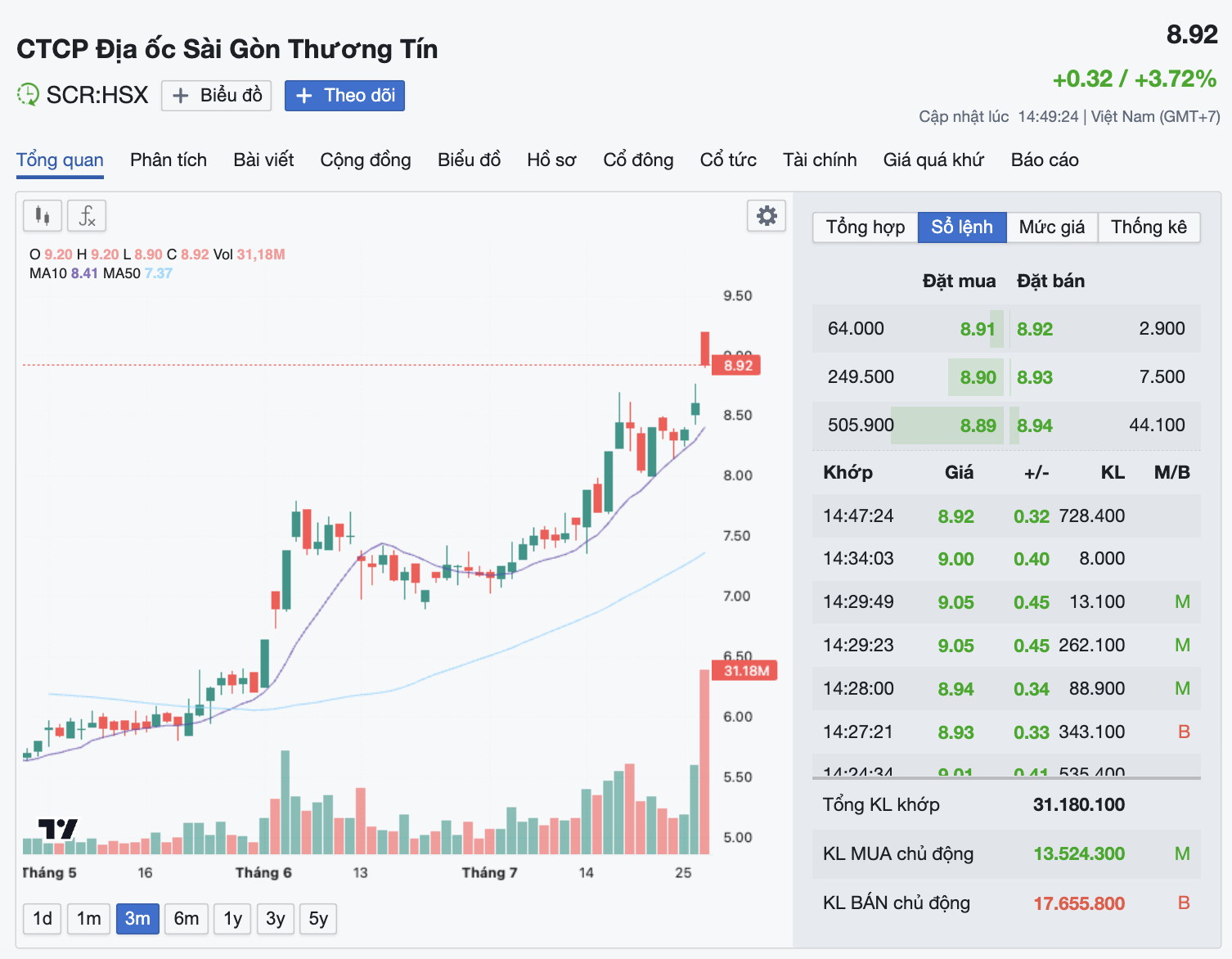1232x959 pixels.
Task: Select the 14:47:24 matched trade row
Action: coord(1006,516)
